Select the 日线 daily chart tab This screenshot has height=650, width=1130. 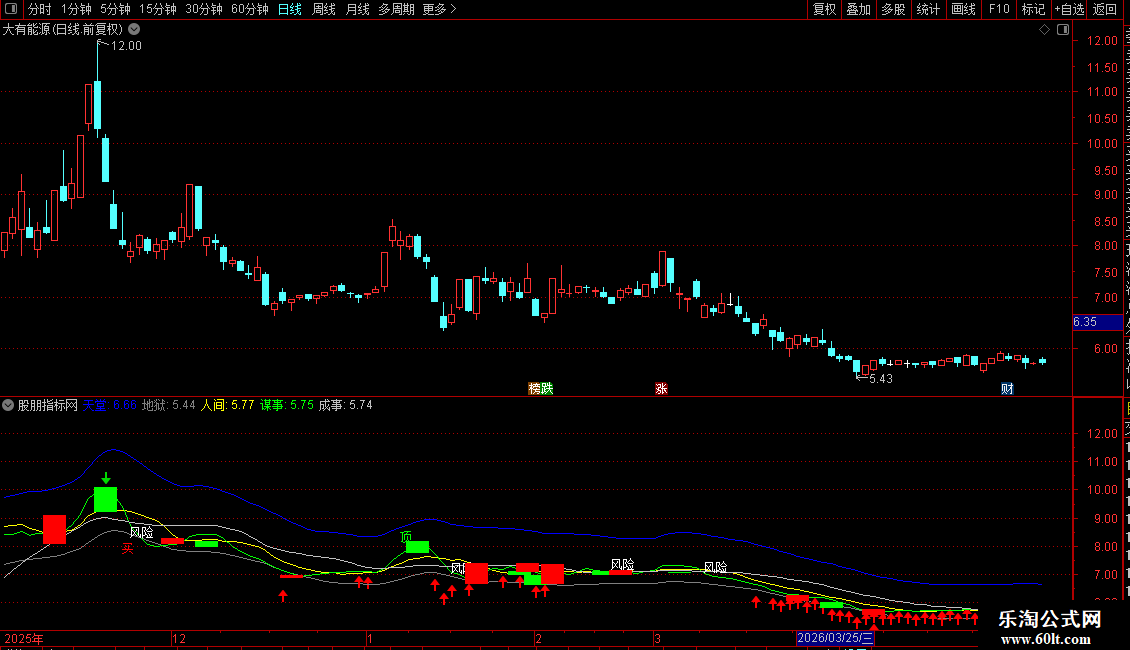[x=290, y=9]
